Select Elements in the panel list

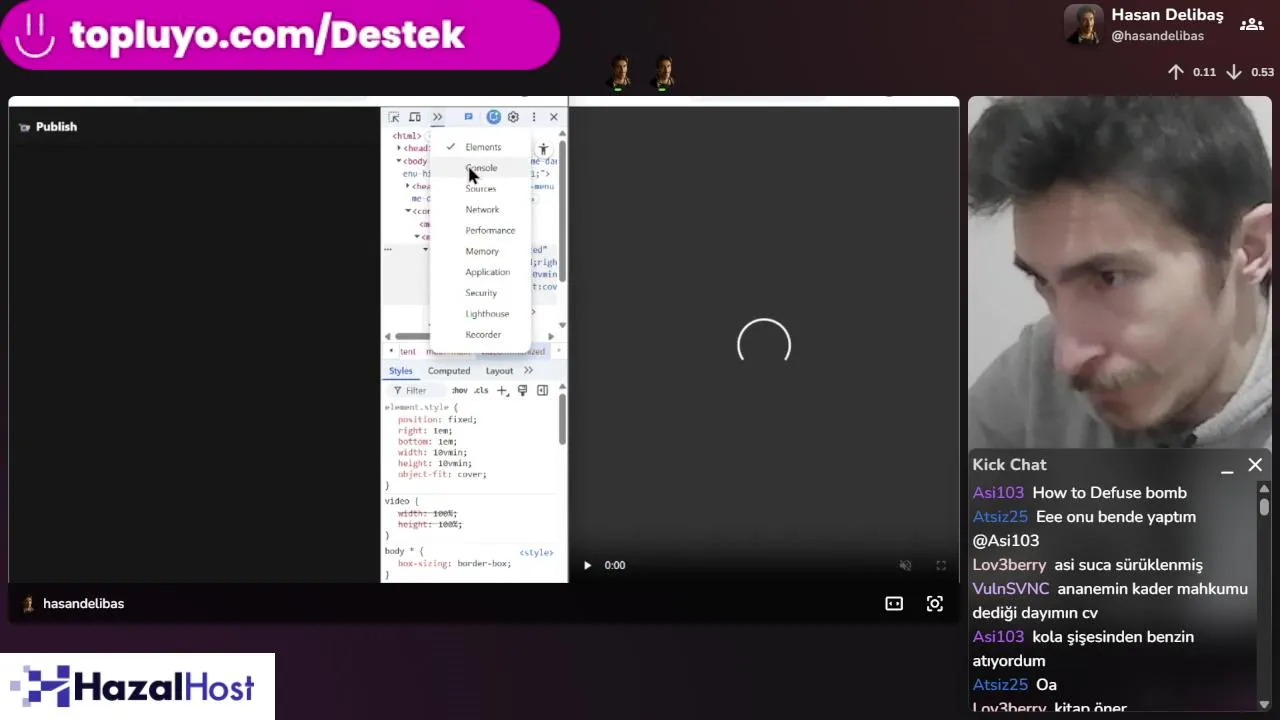(482, 147)
